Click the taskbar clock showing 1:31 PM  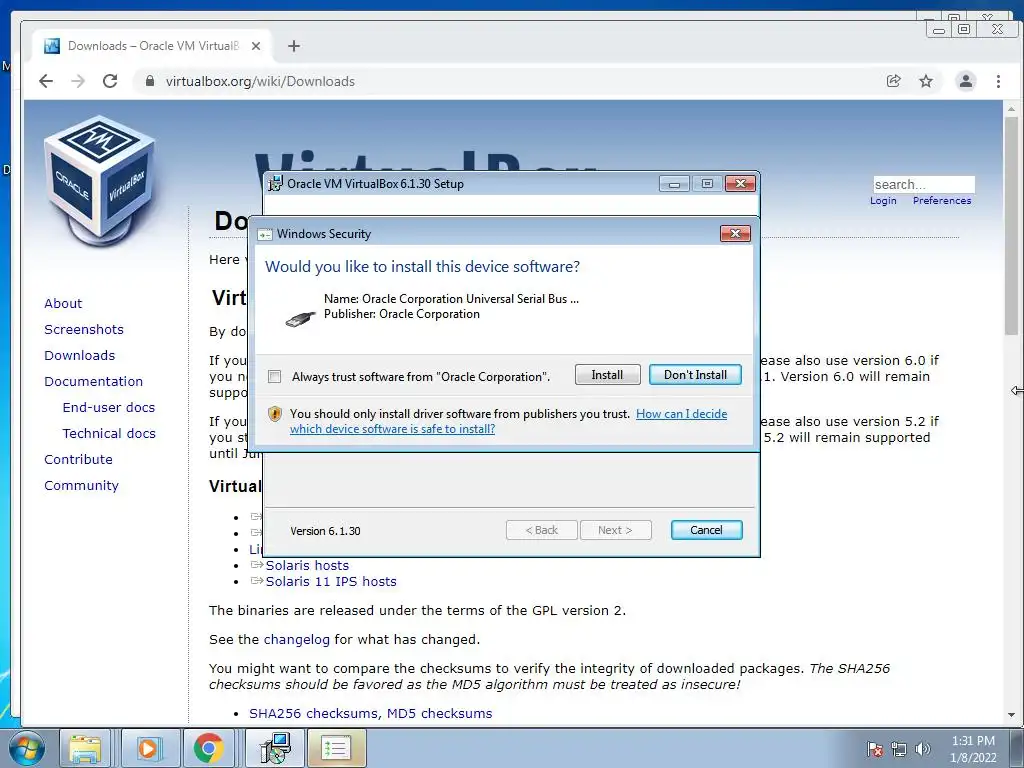pyautogui.click(x=973, y=749)
